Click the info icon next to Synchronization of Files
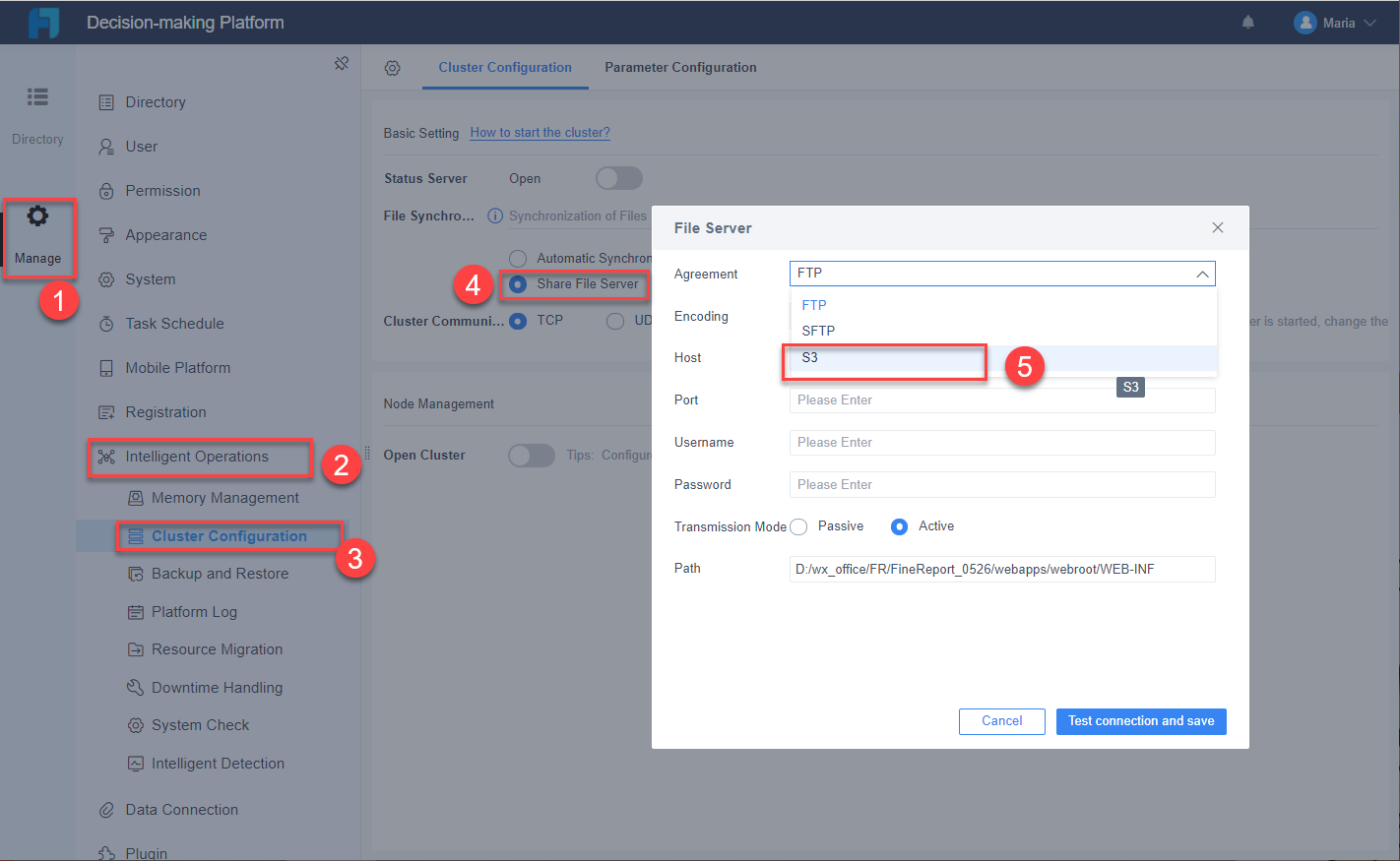Viewport: 1400px width, 861px height. tap(495, 215)
